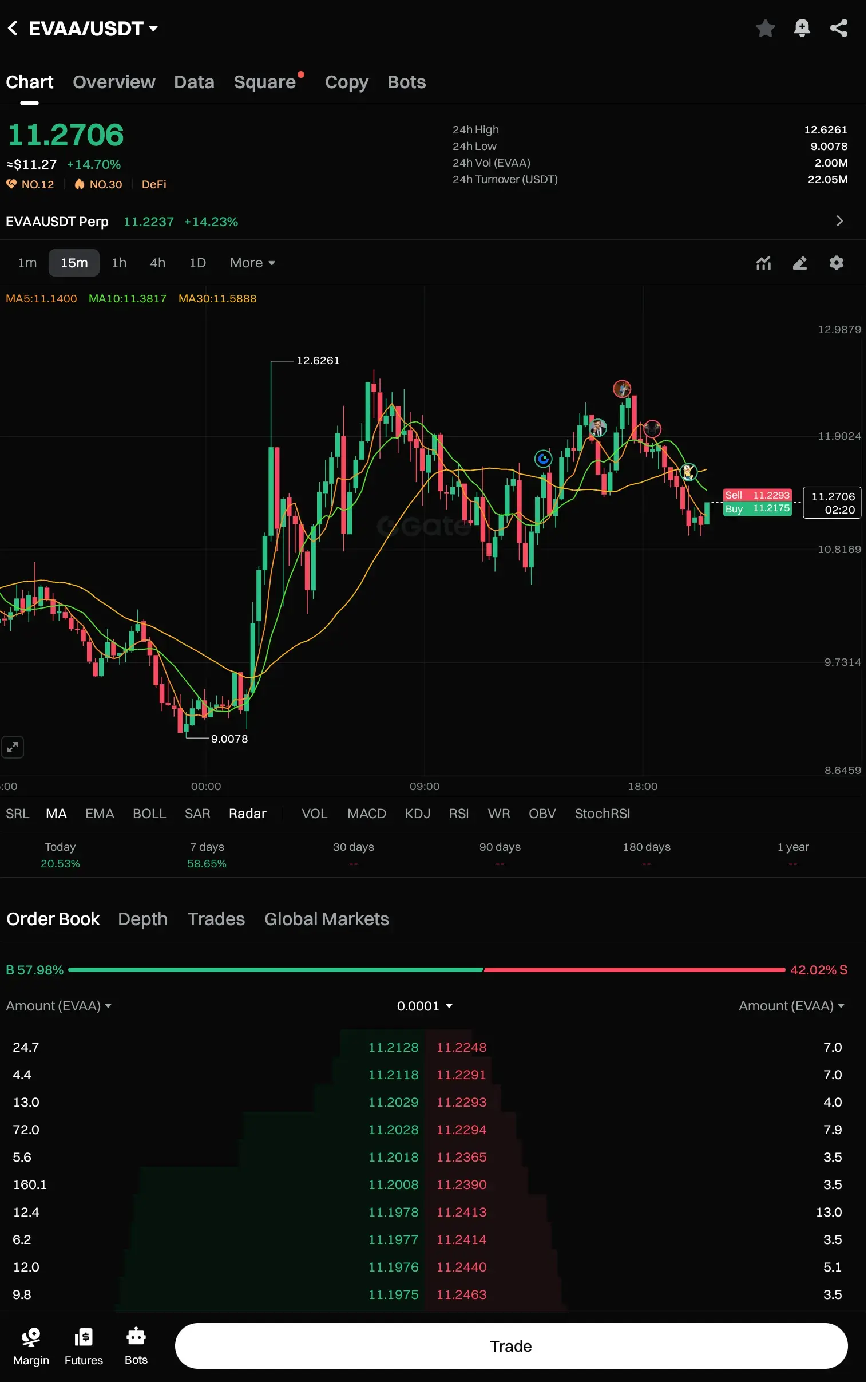The image size is (868, 1382).
Task: Expand the More timeframes dropdown
Action: coord(252,263)
